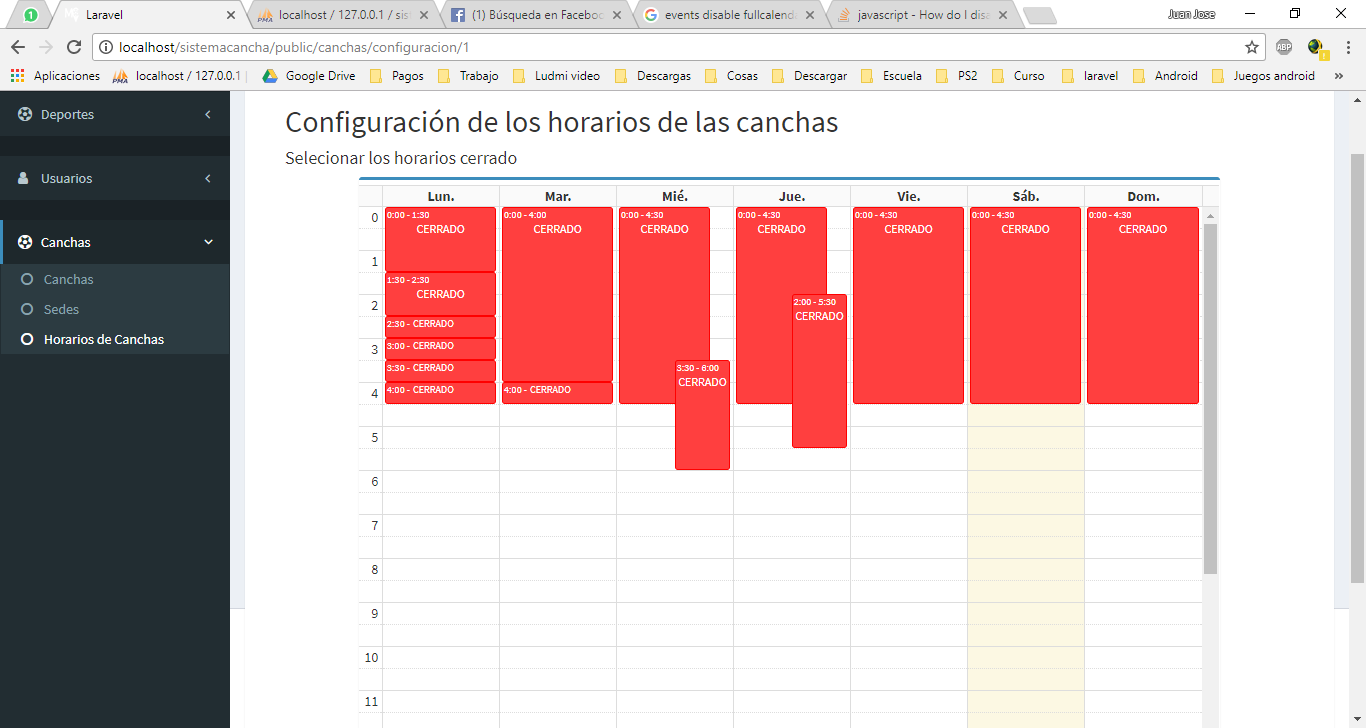
Task: Open the Escuela bookmark folder
Action: click(x=891, y=76)
